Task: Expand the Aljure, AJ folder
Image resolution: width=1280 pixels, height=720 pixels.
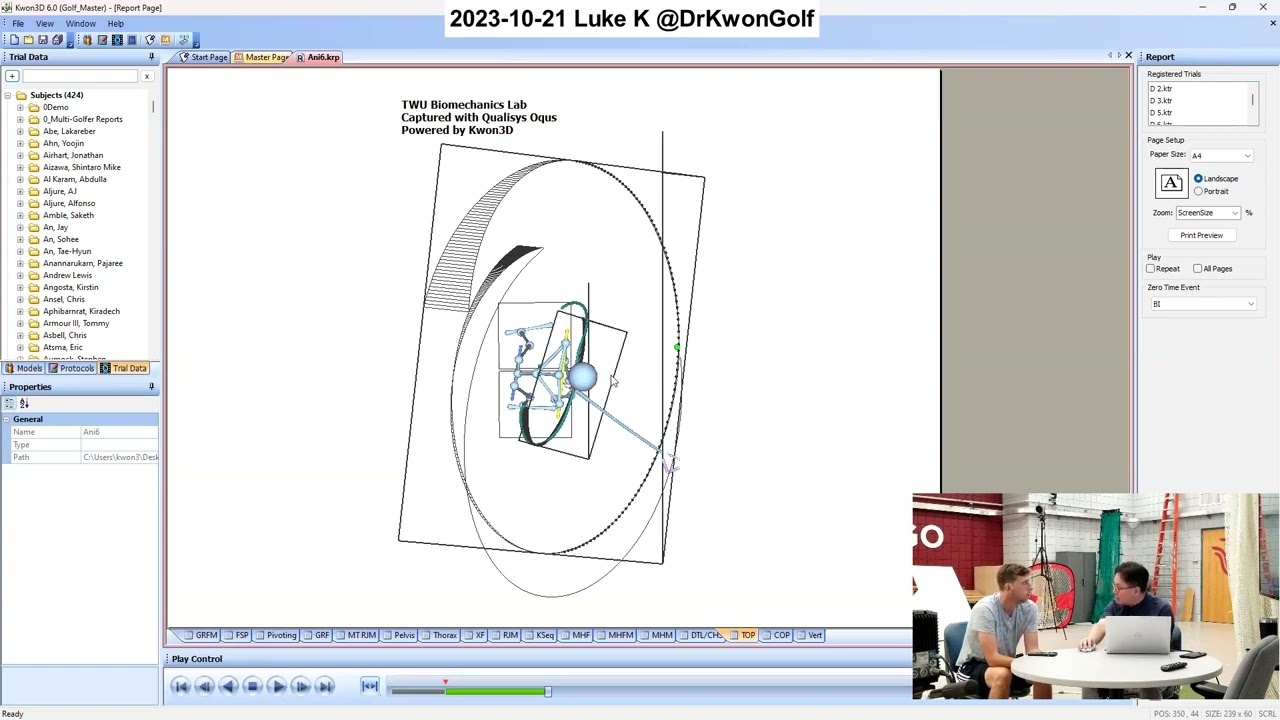Action: pyautogui.click(x=20, y=191)
